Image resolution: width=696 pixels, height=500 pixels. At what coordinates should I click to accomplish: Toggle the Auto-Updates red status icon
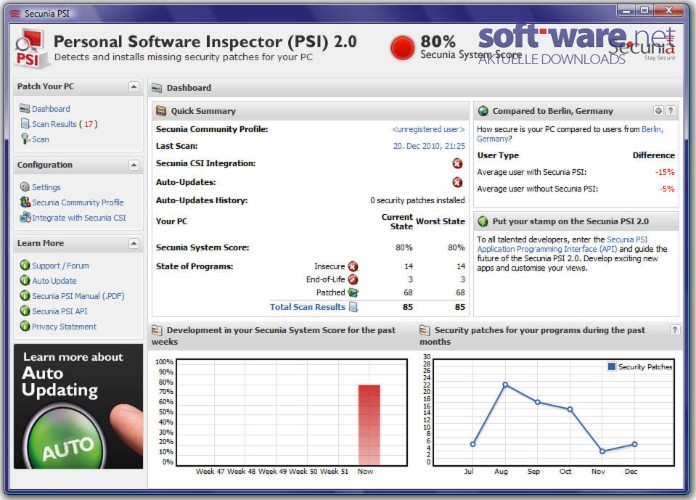[457, 182]
